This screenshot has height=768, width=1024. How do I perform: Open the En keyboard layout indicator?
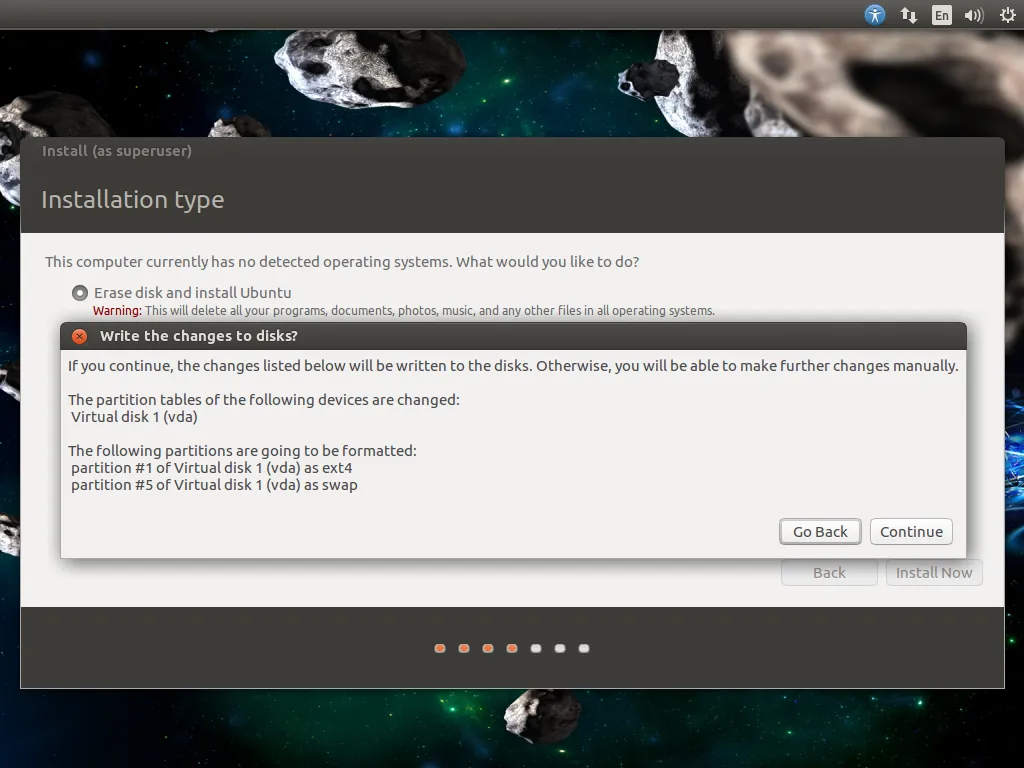941,15
